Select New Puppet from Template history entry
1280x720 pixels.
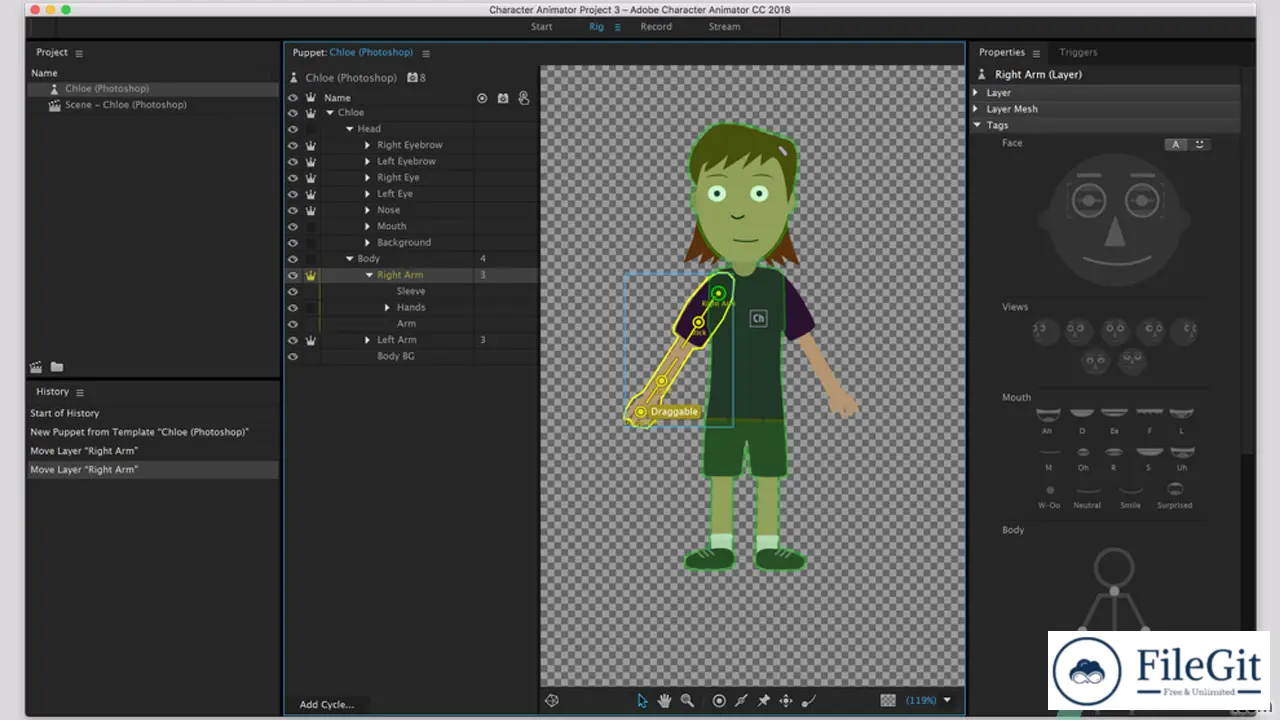point(139,432)
